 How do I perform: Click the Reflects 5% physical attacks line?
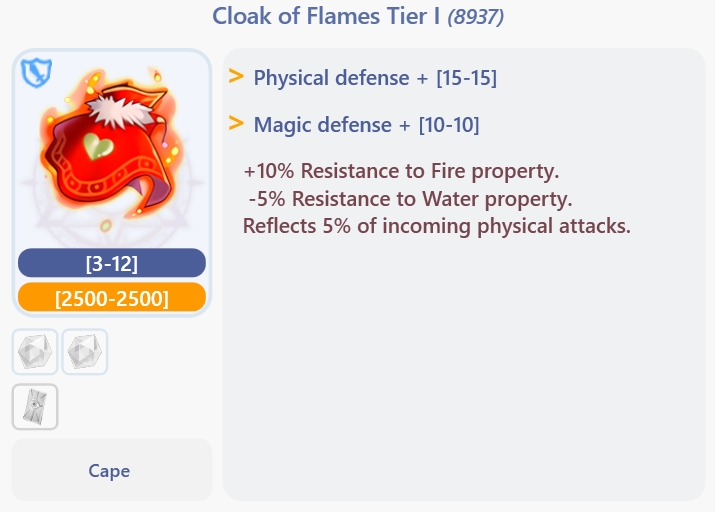point(437,226)
